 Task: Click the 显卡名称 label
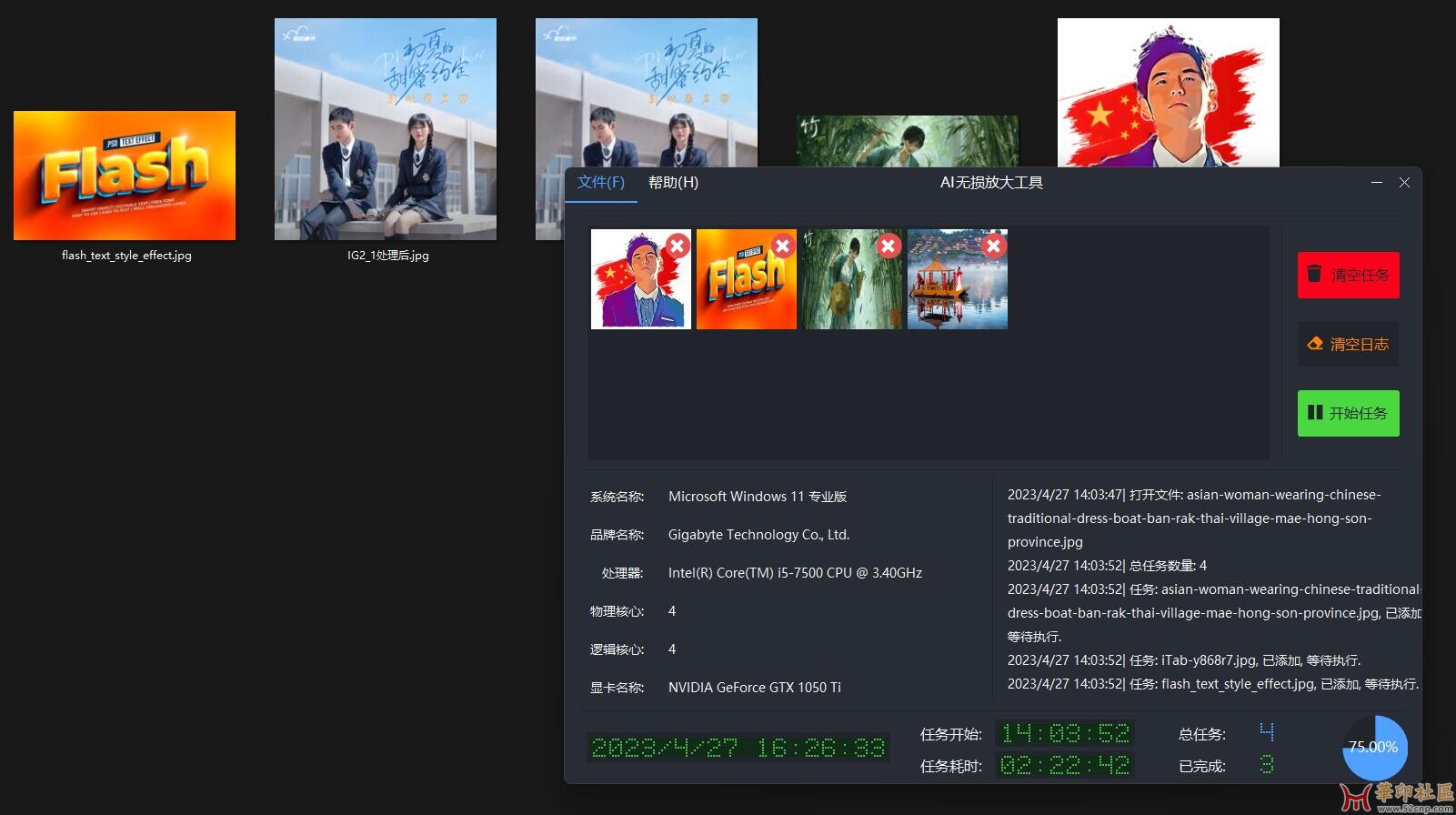617,688
